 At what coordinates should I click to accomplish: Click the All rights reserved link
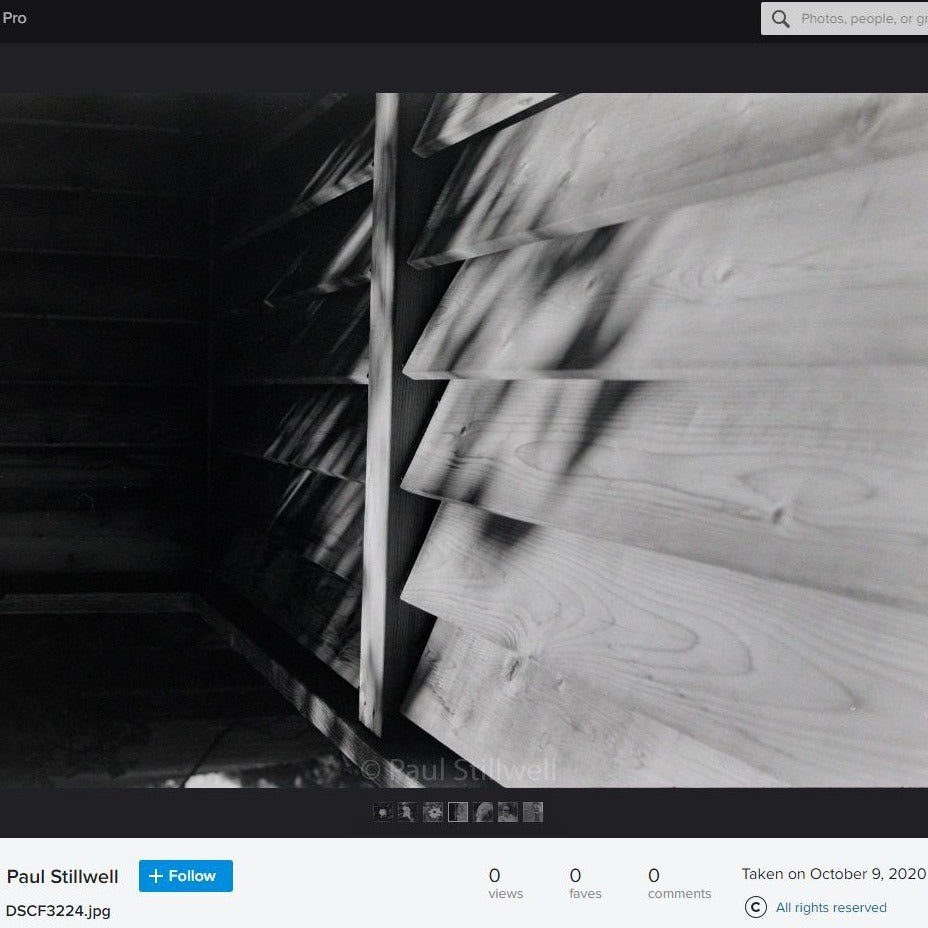coord(831,908)
